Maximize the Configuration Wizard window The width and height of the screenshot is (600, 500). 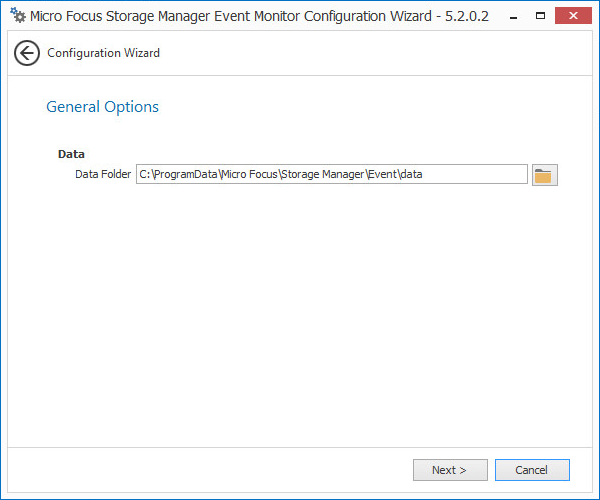coord(538,17)
